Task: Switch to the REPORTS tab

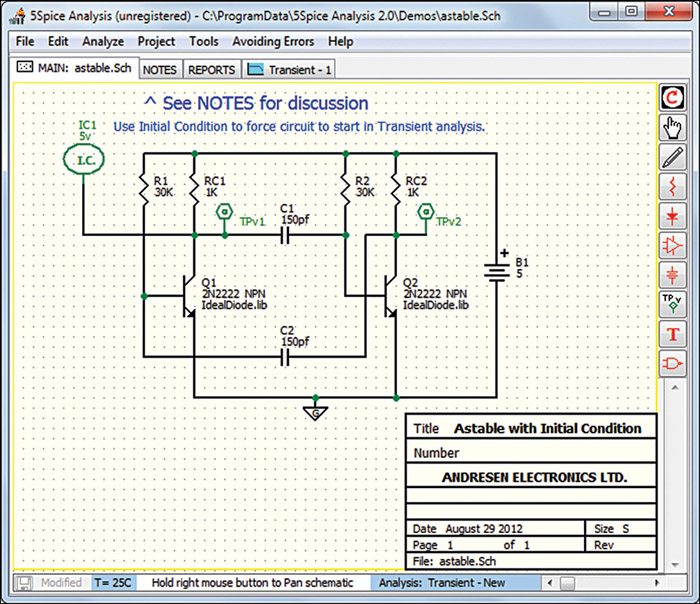Action: [212, 70]
